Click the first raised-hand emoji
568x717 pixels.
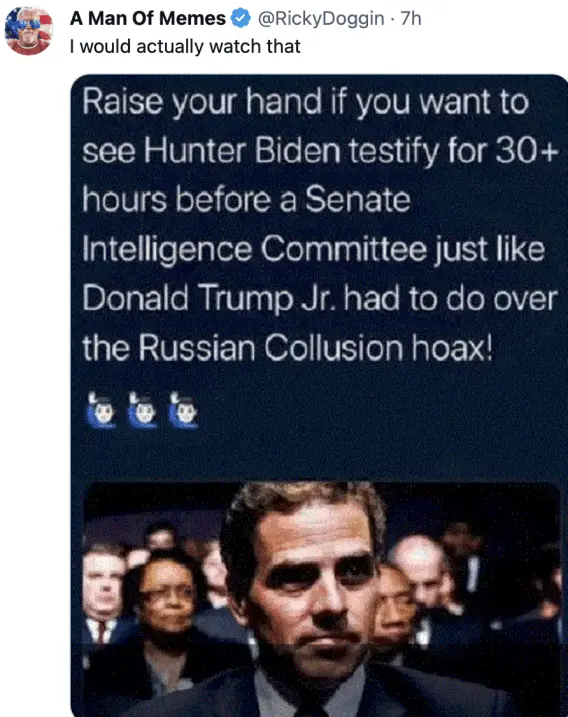[102, 410]
